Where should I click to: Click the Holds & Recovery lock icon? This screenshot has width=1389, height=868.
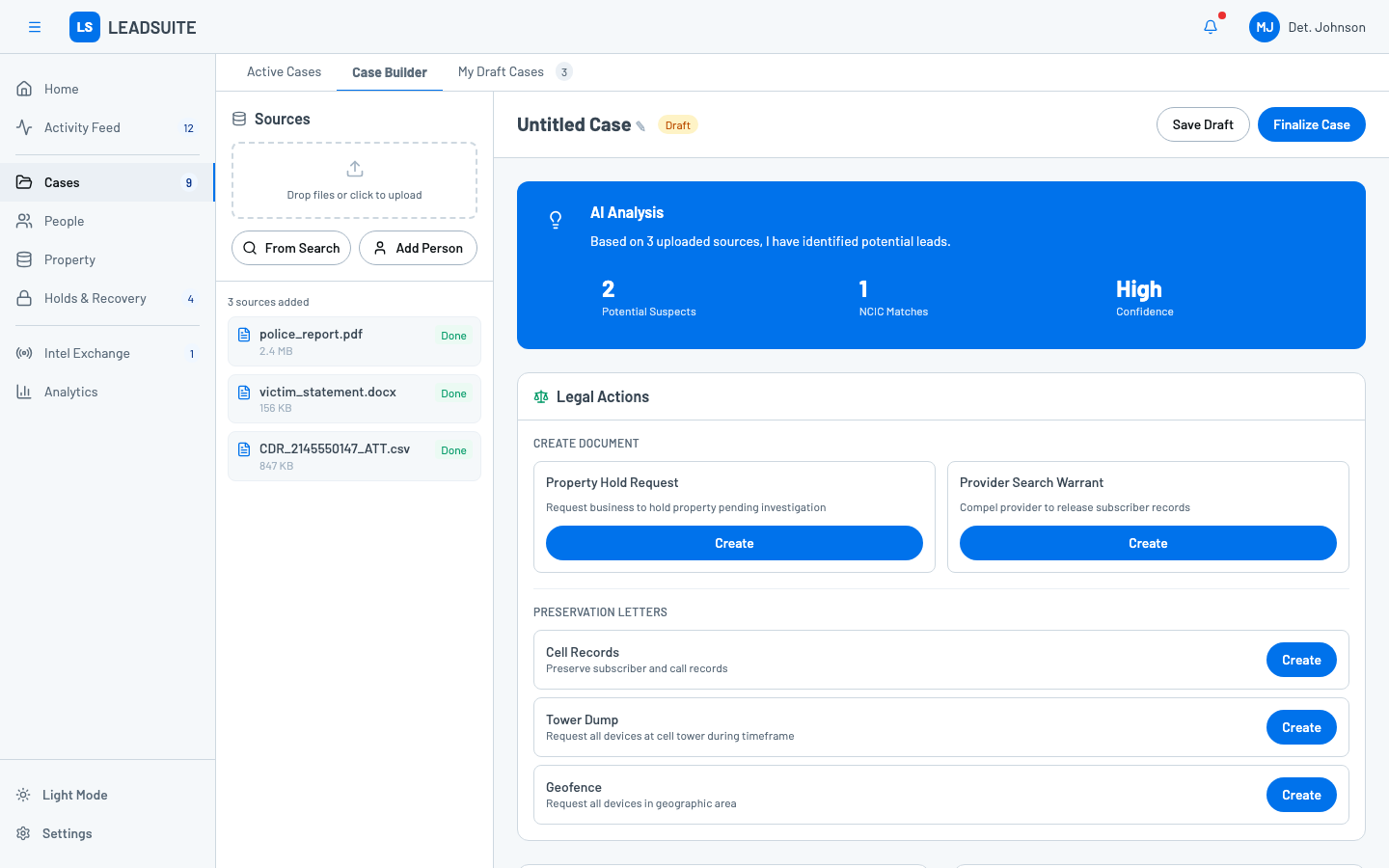click(23, 298)
